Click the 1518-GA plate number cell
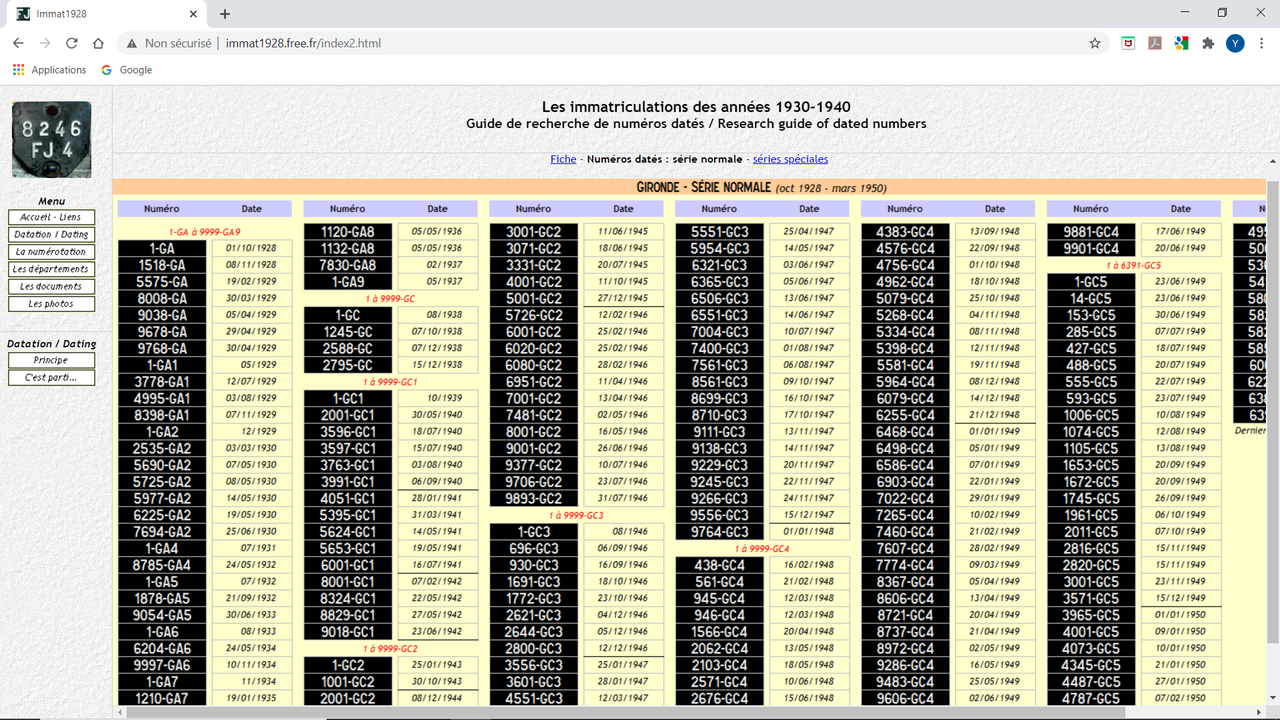The image size is (1280, 720). point(162,265)
